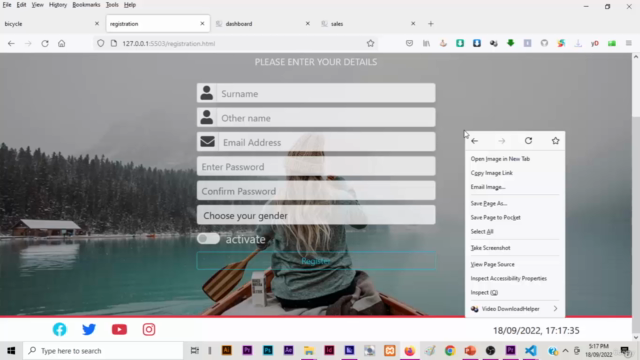Open the Library toolbar icon
The width and height of the screenshot is (640, 360).
426,43
